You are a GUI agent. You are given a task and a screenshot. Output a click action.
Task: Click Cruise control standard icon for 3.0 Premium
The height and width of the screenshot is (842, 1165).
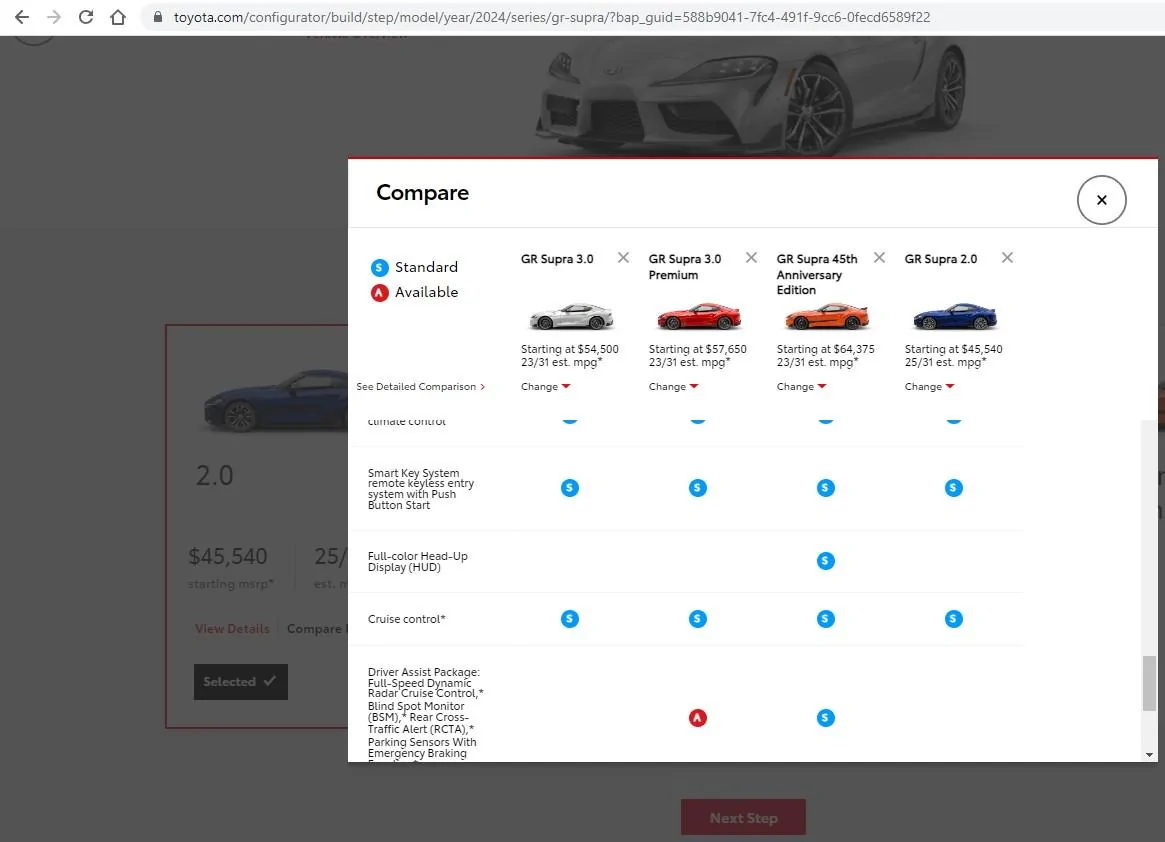point(698,618)
